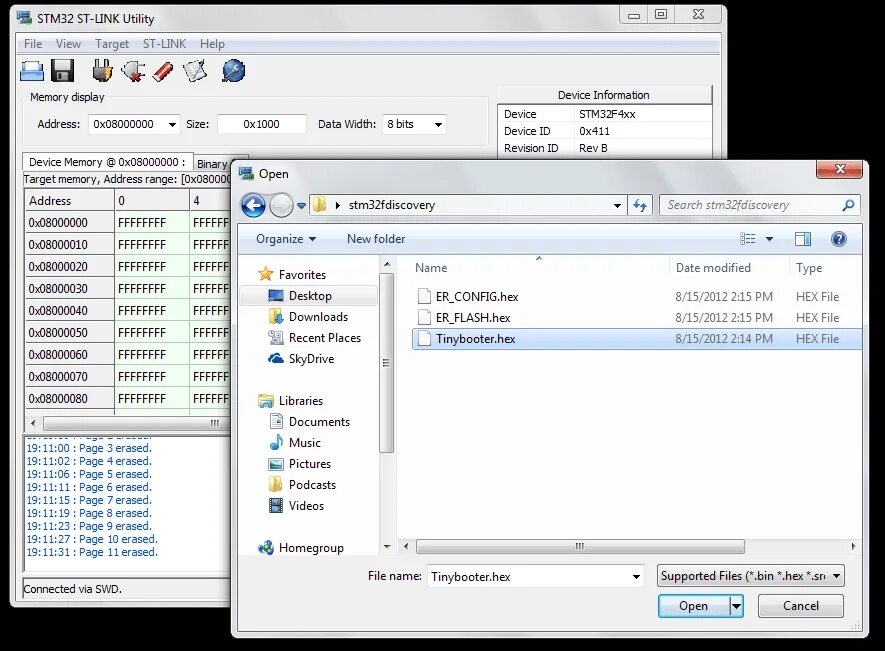
Task: Click the search magnifier icon in Open dialog
Action: (x=848, y=206)
